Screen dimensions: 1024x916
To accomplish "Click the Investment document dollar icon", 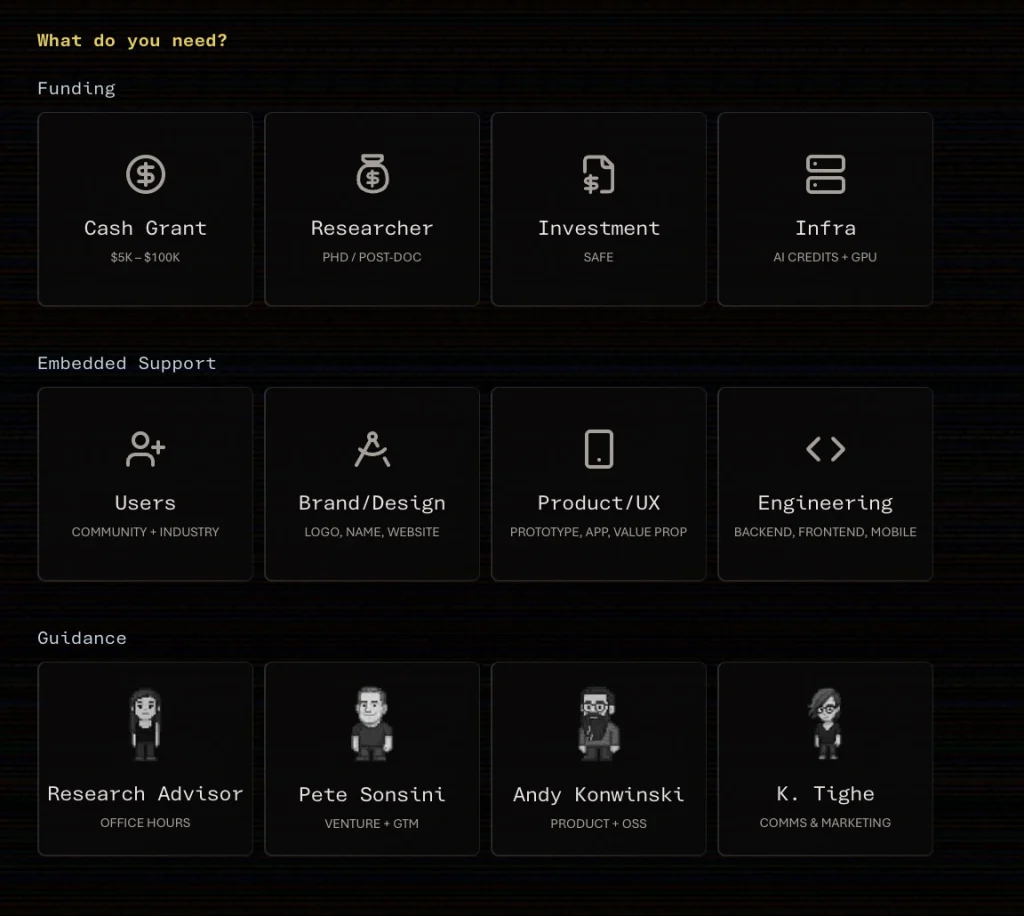I will pyautogui.click(x=598, y=175).
